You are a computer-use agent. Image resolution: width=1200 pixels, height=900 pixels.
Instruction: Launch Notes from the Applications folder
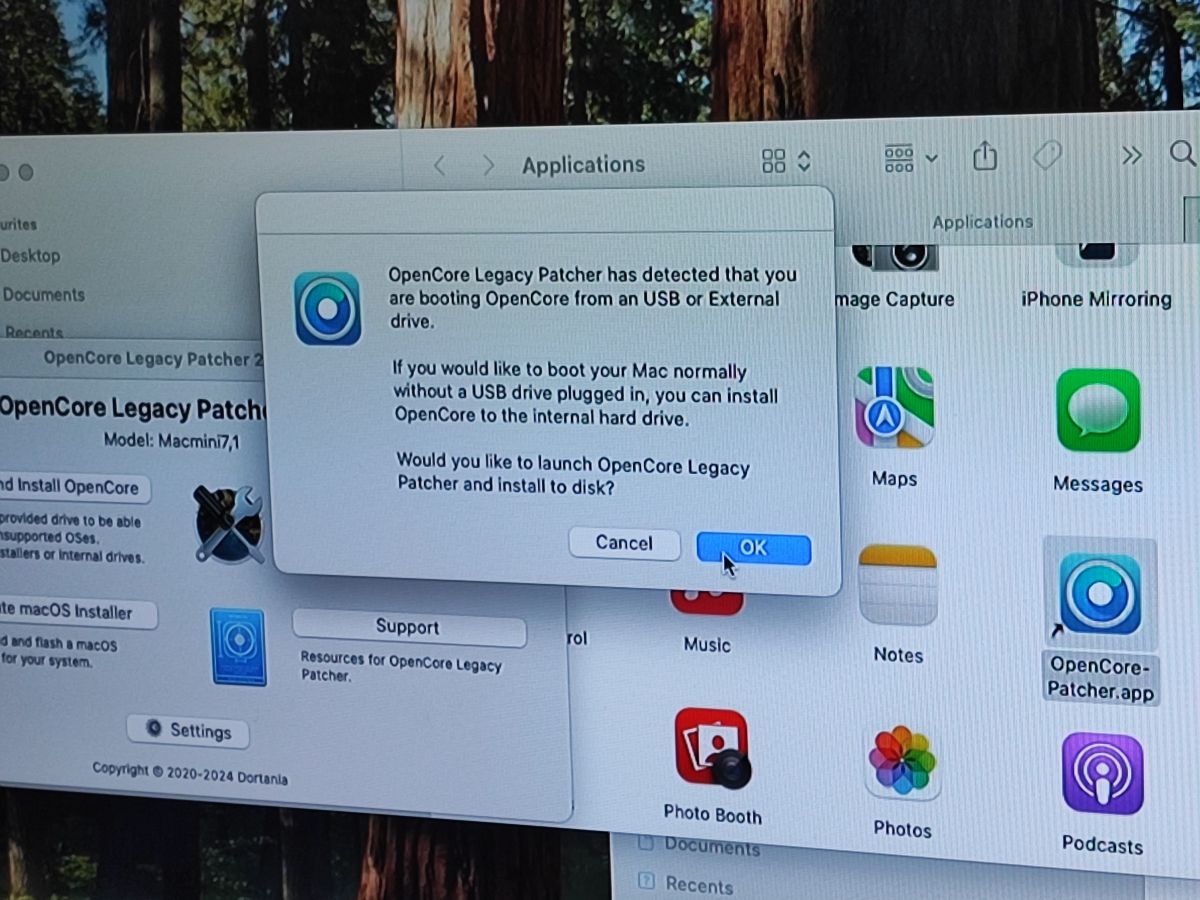(x=897, y=587)
